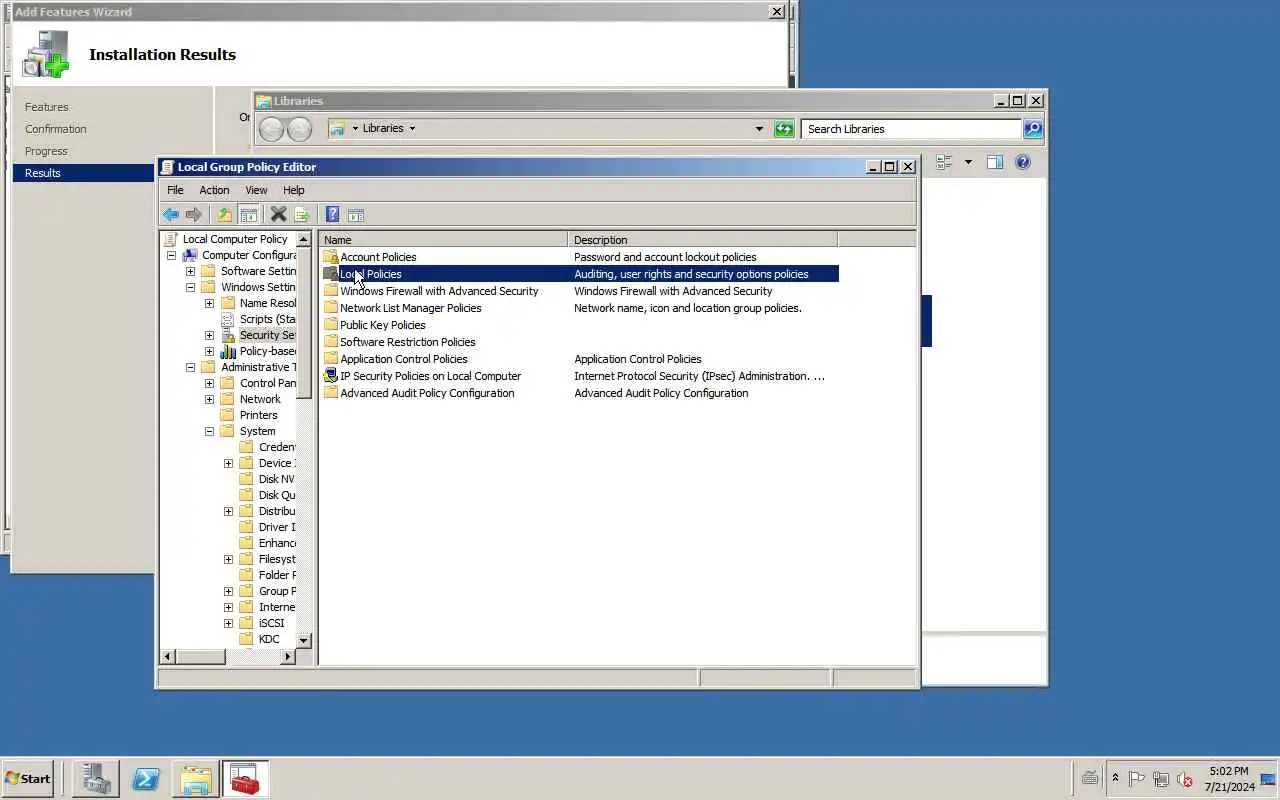Click the Show/Hide Action Pane toolbar icon
The height and width of the screenshot is (800, 1280).
(356, 215)
